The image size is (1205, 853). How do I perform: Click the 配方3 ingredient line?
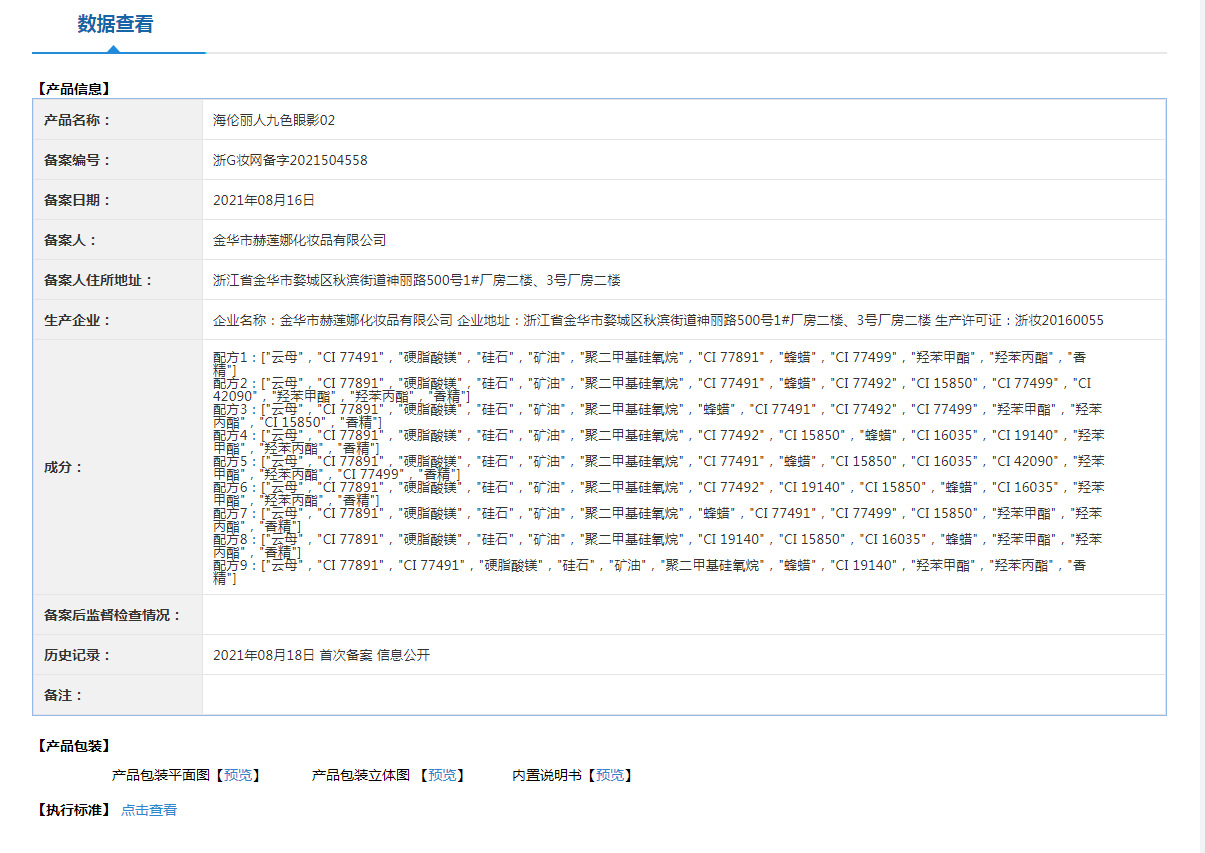[x=658, y=415]
